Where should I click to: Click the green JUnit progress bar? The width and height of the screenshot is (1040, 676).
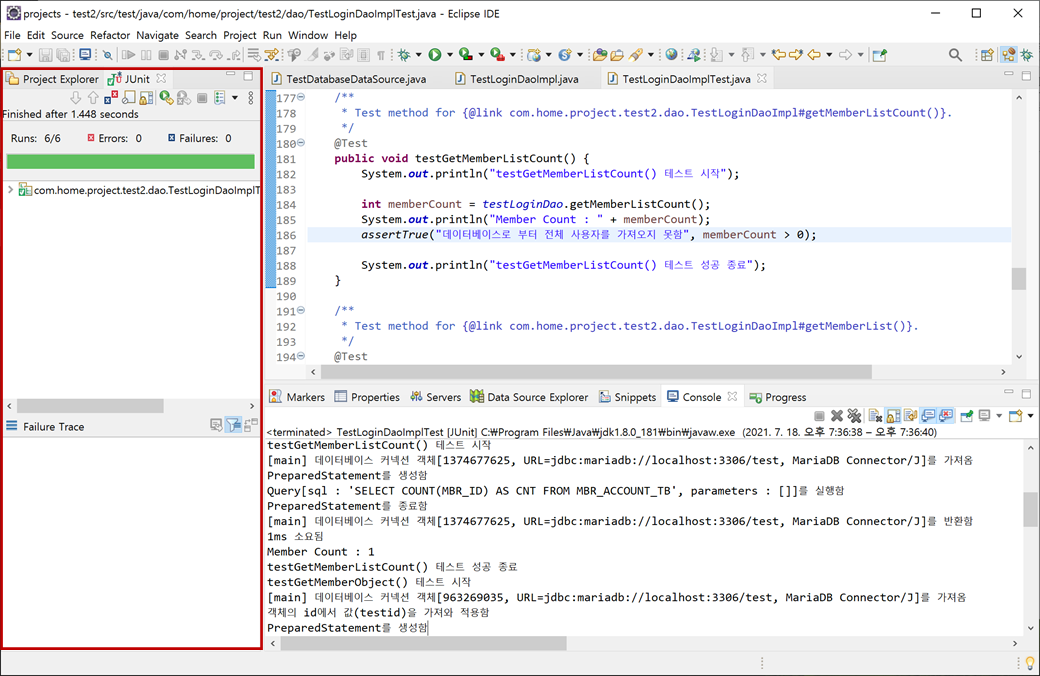131,161
